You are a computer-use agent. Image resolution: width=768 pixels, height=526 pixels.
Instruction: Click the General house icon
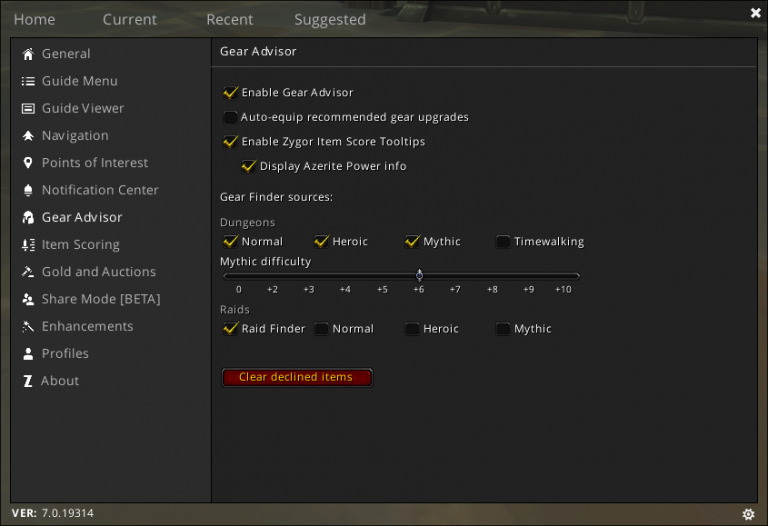coord(28,54)
